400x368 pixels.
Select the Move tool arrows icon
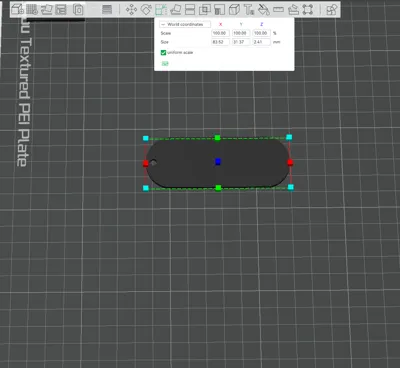click(x=131, y=10)
